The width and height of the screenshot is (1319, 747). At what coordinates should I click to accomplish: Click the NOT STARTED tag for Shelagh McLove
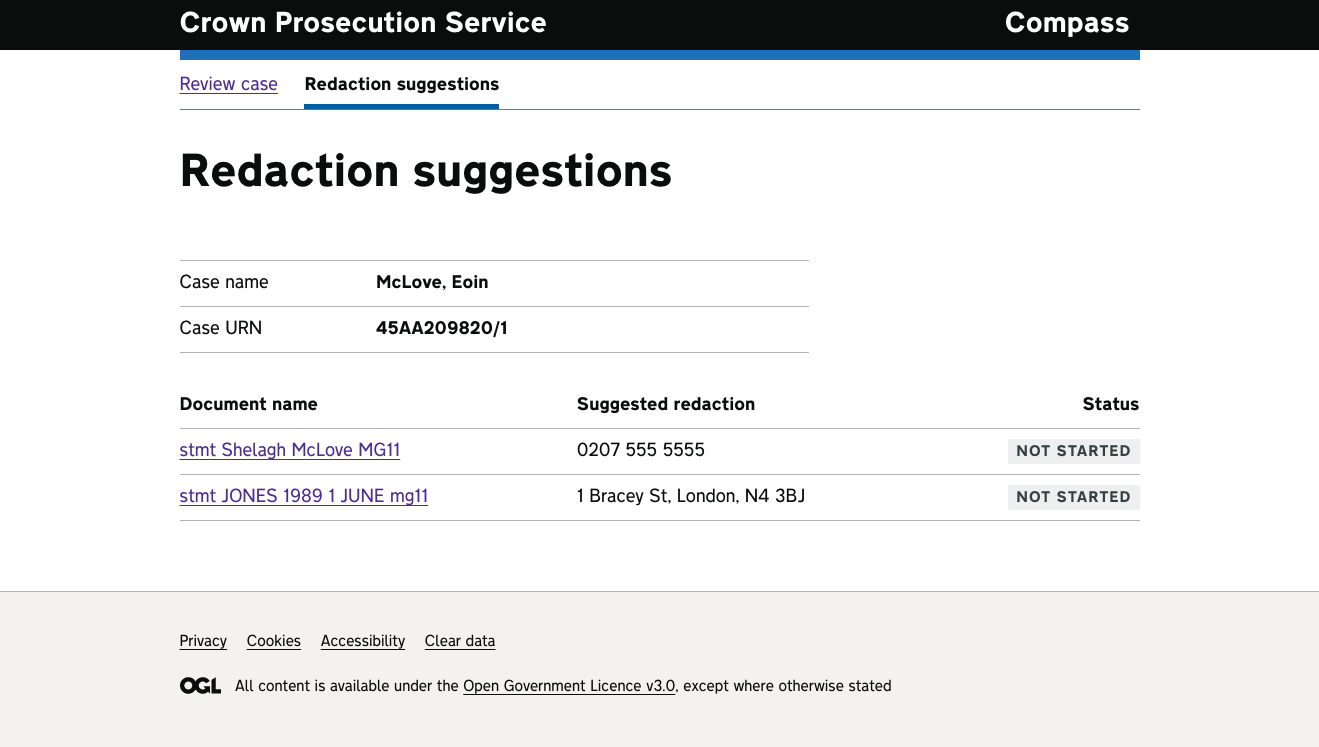pyautogui.click(x=1073, y=451)
